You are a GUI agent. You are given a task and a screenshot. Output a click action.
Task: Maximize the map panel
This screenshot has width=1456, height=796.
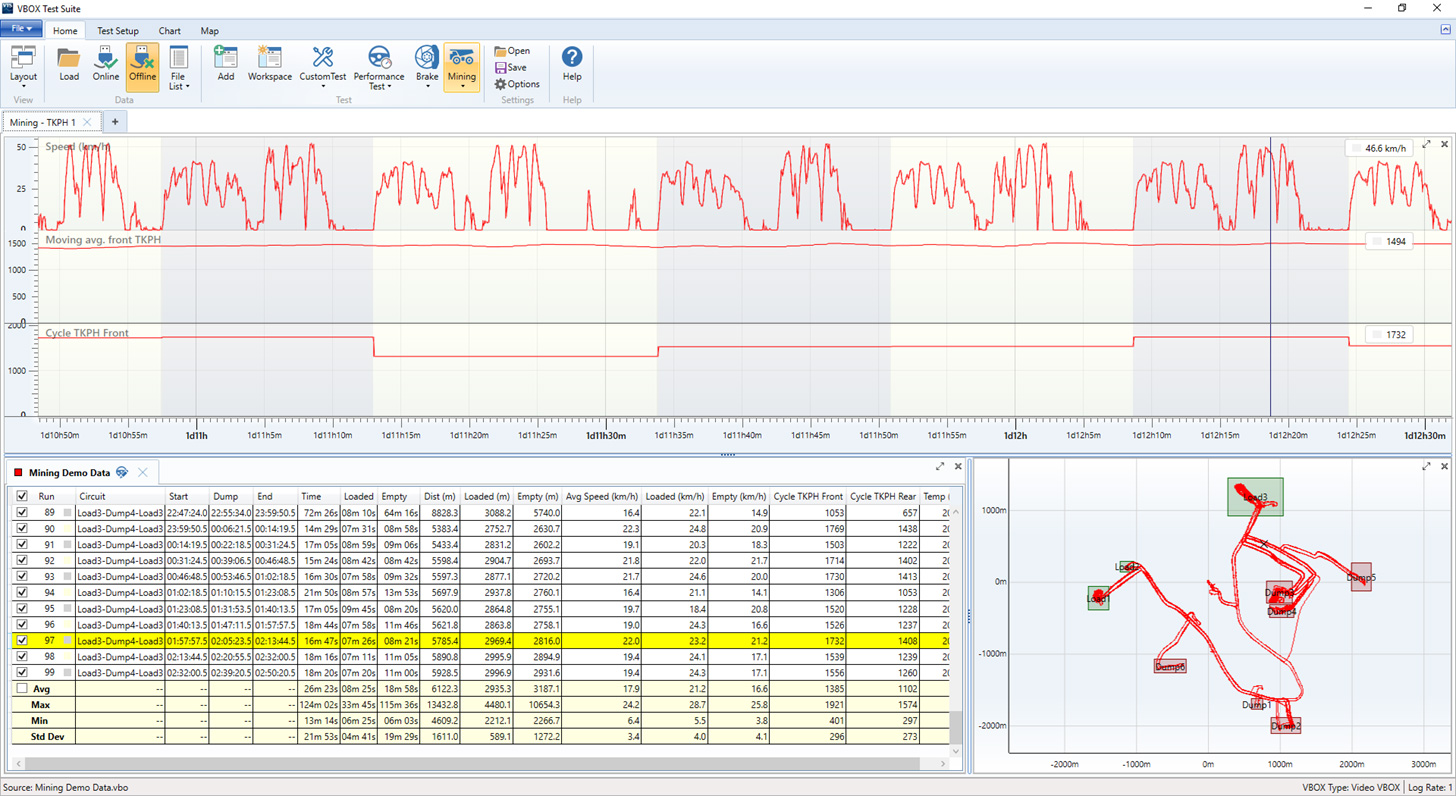[x=1427, y=466]
